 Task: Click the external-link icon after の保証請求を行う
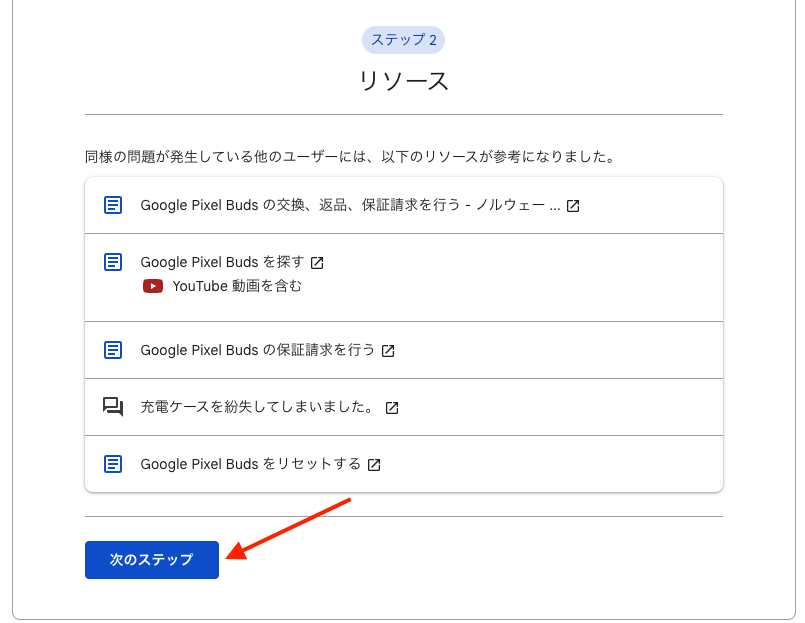tap(388, 351)
